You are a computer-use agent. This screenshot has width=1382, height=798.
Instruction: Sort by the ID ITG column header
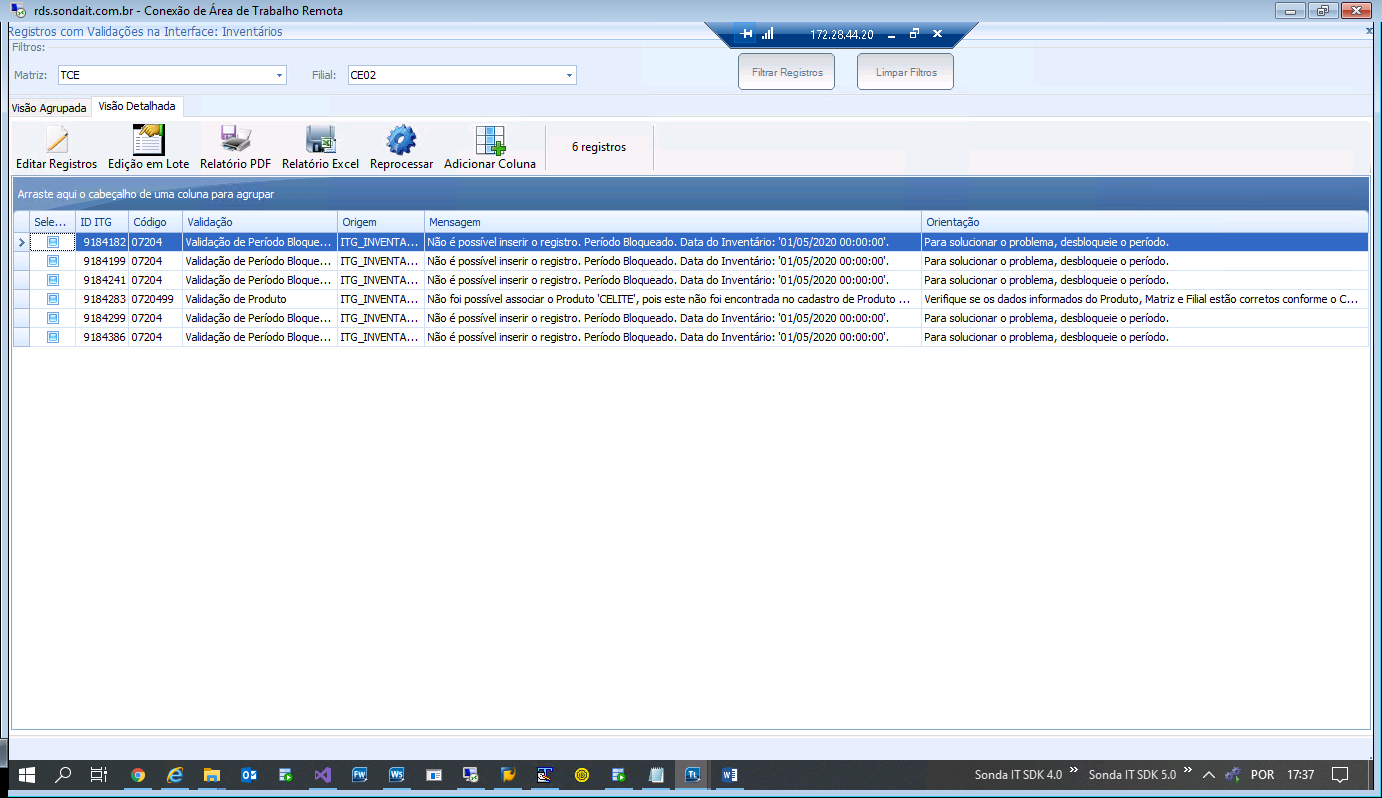coord(102,222)
